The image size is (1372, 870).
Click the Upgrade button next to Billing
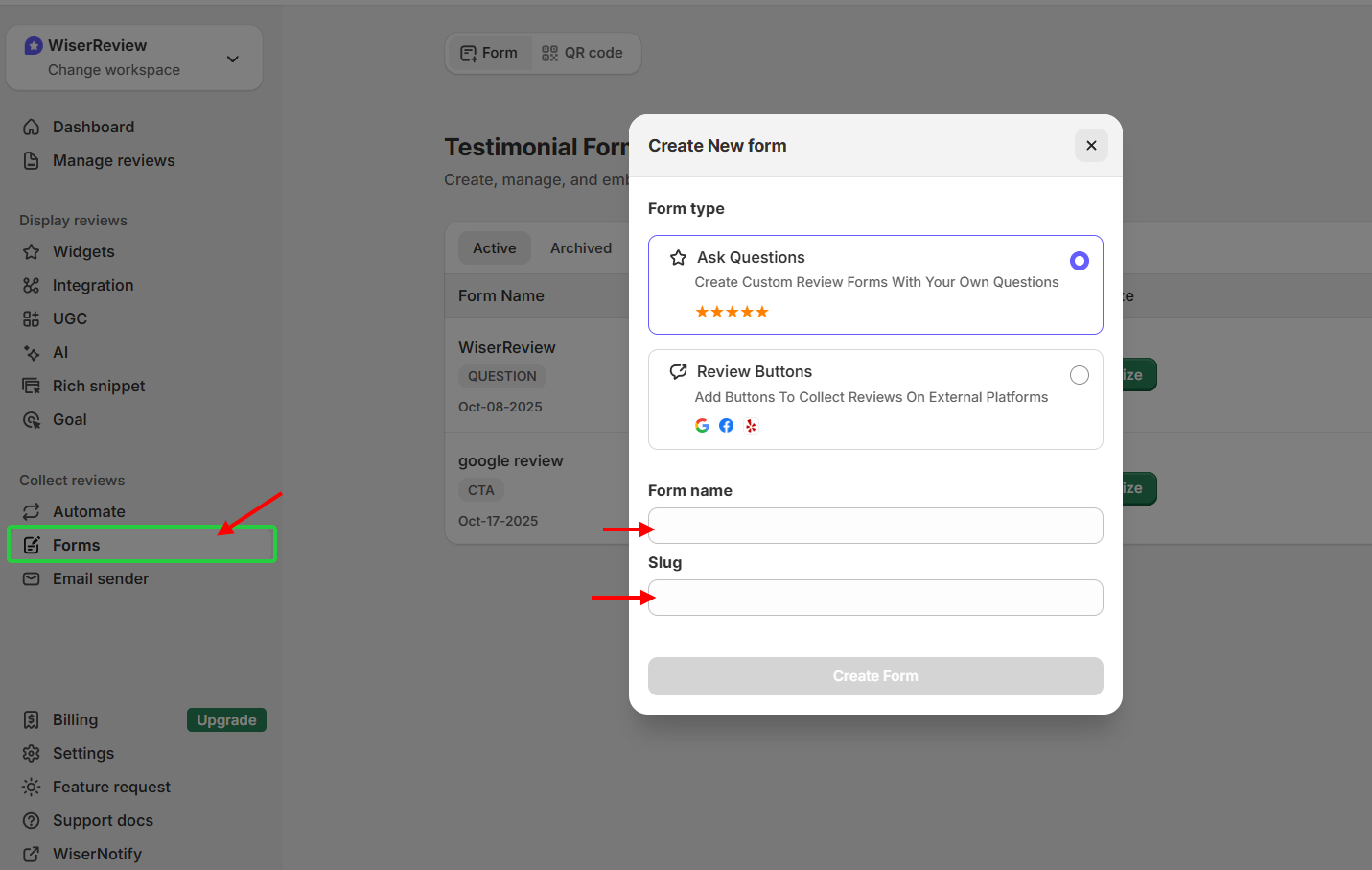(226, 719)
